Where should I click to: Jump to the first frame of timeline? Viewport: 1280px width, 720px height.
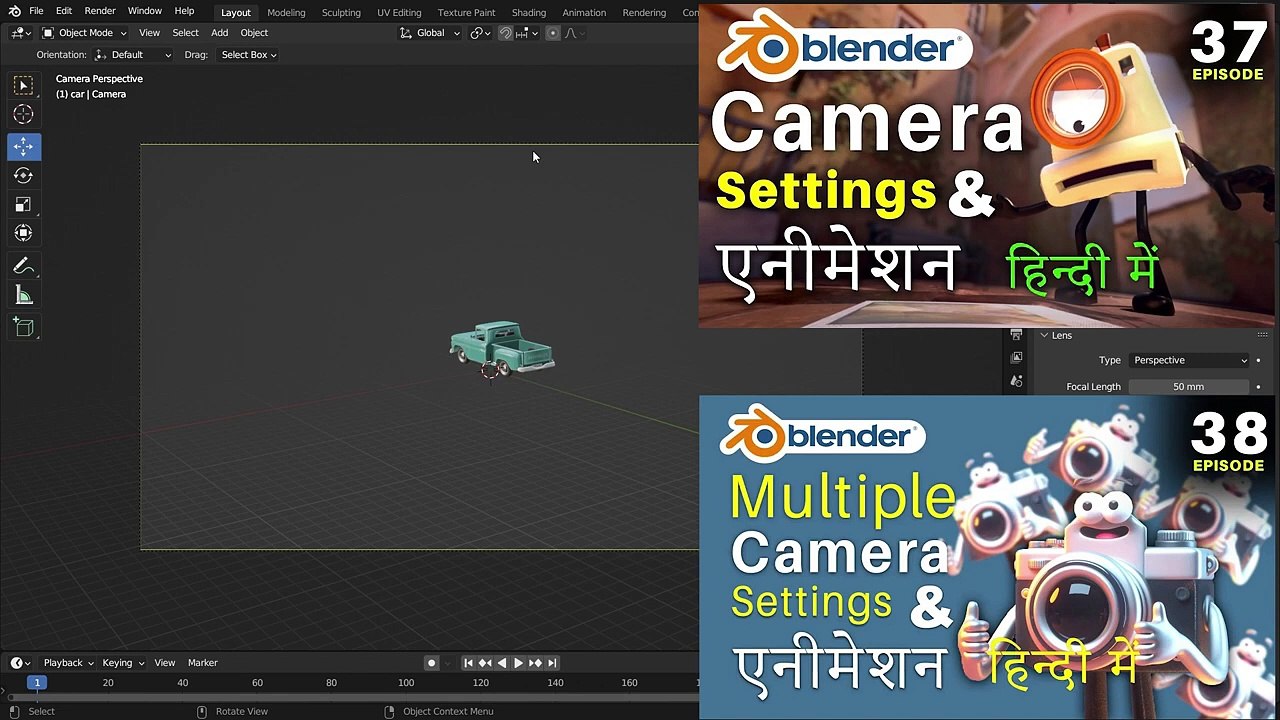tap(468, 663)
